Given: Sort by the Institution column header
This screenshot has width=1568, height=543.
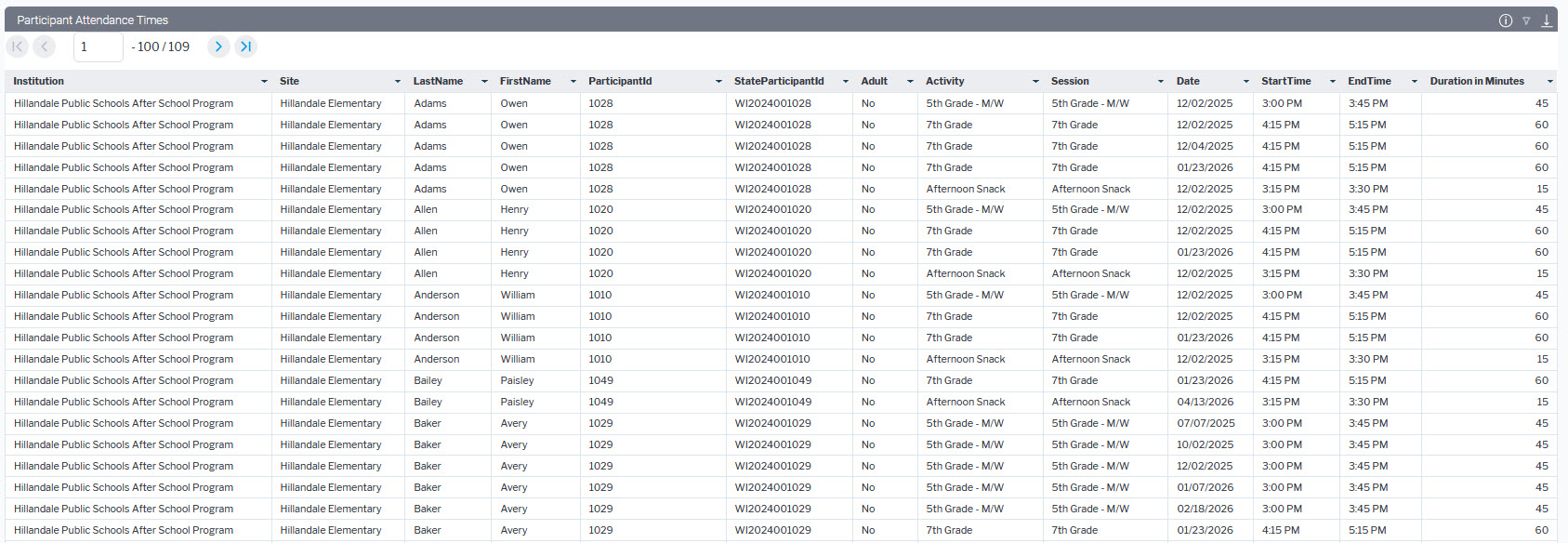Looking at the screenshot, I should click(39, 81).
